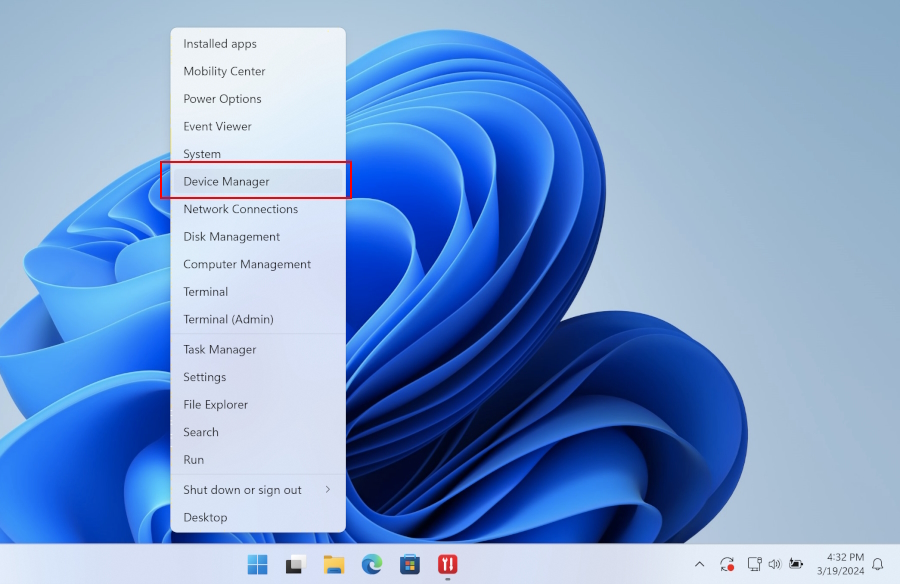Click the sync status tray icon
The width and height of the screenshot is (900, 584).
[728, 565]
